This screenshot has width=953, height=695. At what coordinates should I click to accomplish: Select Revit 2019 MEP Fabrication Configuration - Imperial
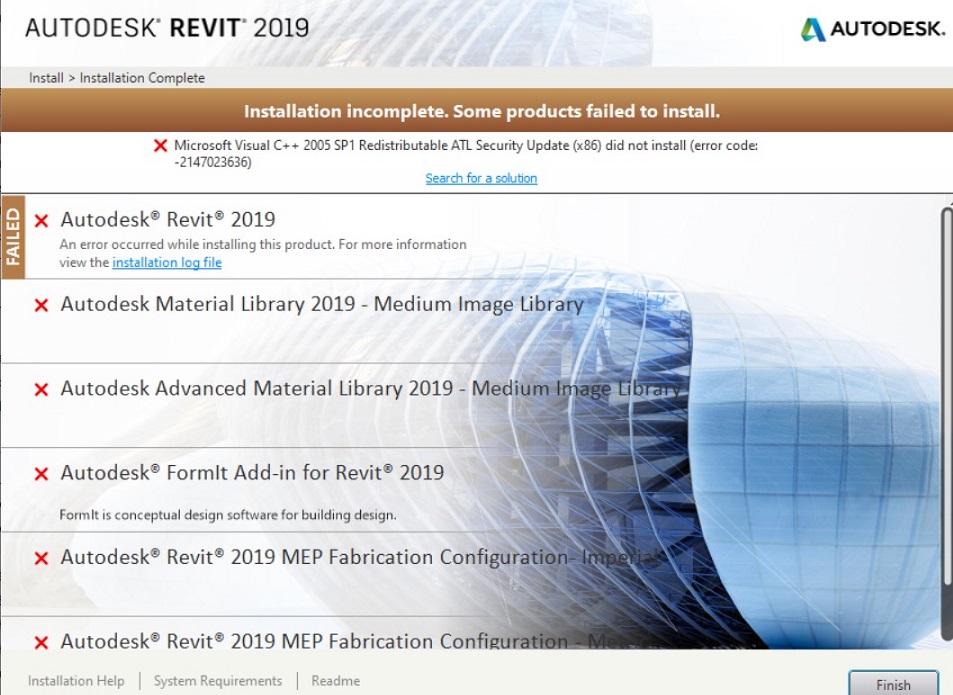tap(359, 557)
